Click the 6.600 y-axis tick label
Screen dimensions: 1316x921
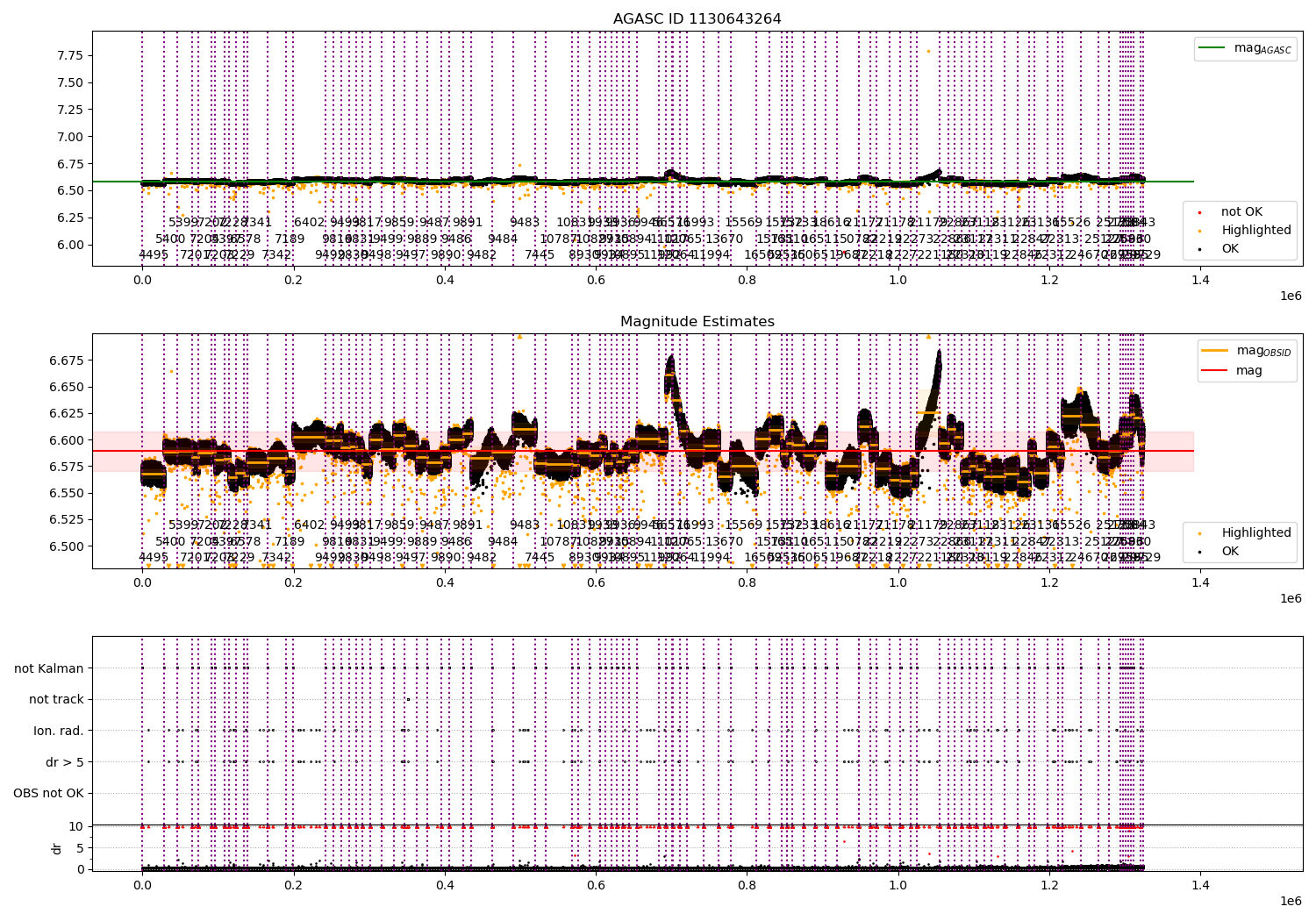(67, 440)
